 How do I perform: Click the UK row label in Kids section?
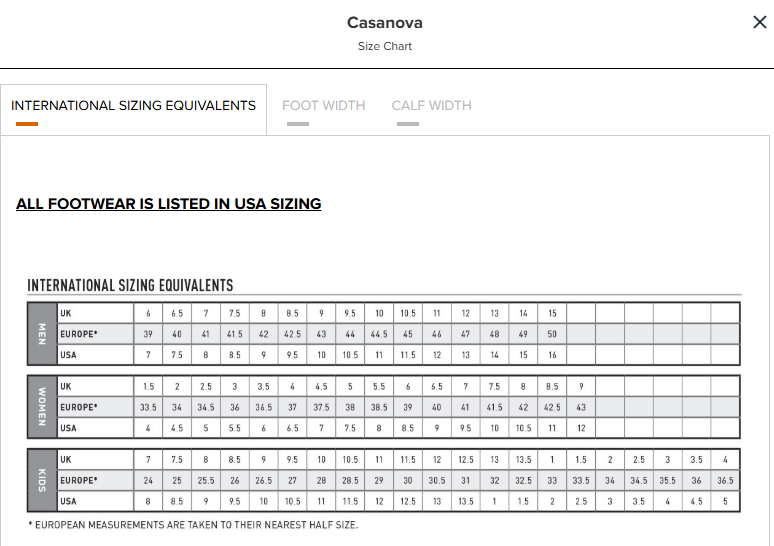[66, 459]
